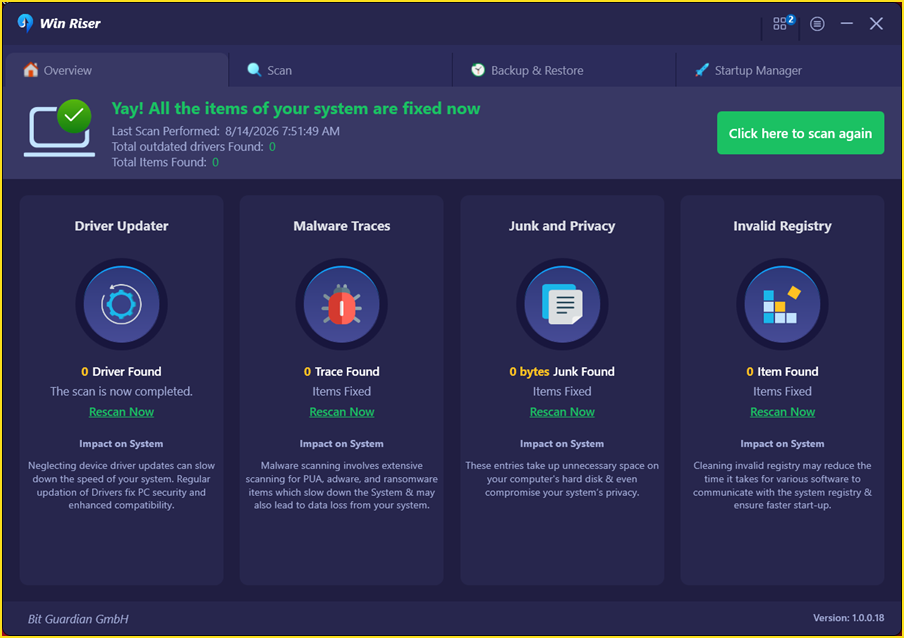Click the Invalid Registry blocks icon

(782, 304)
